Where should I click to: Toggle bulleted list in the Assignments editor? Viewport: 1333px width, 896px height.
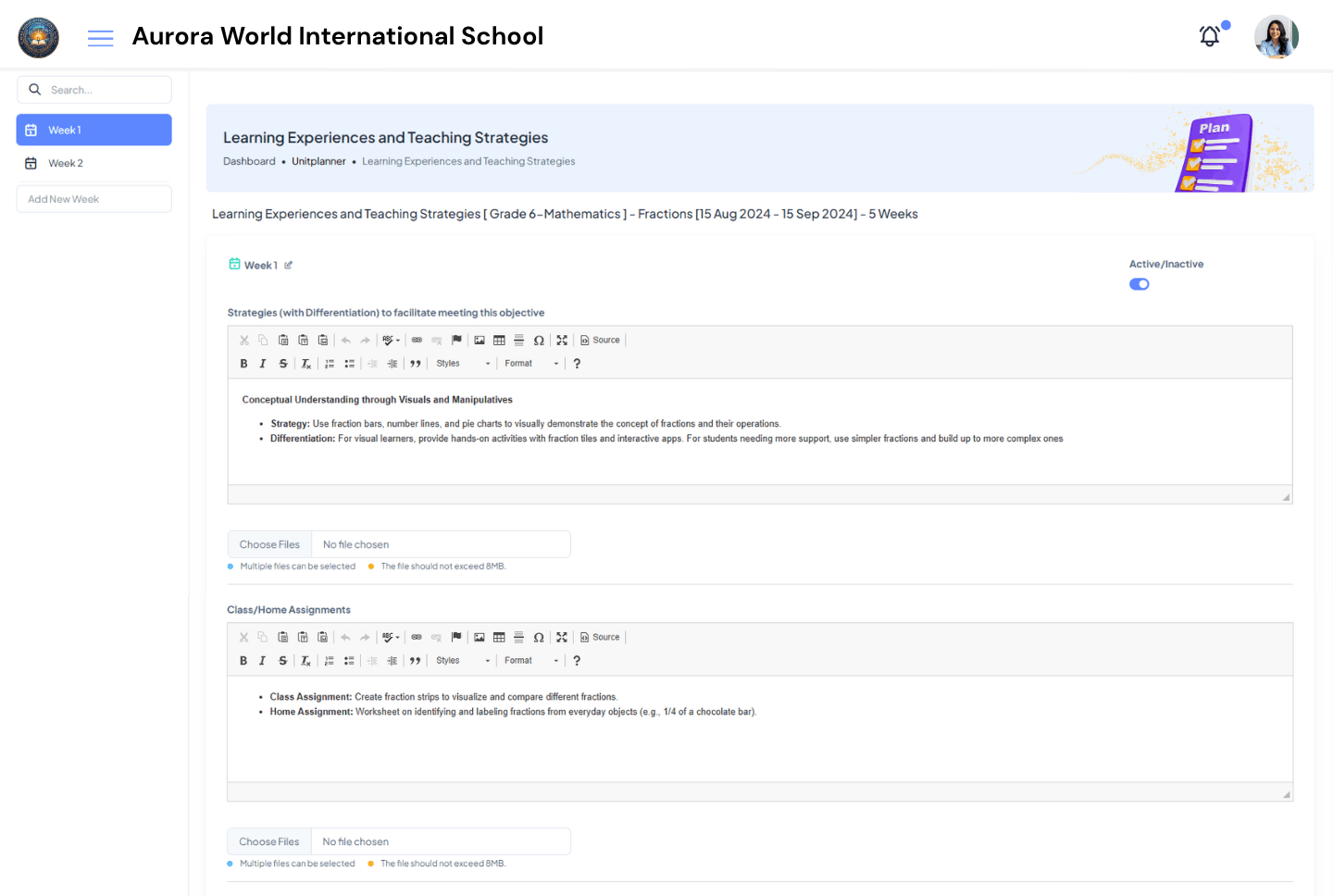349,660
